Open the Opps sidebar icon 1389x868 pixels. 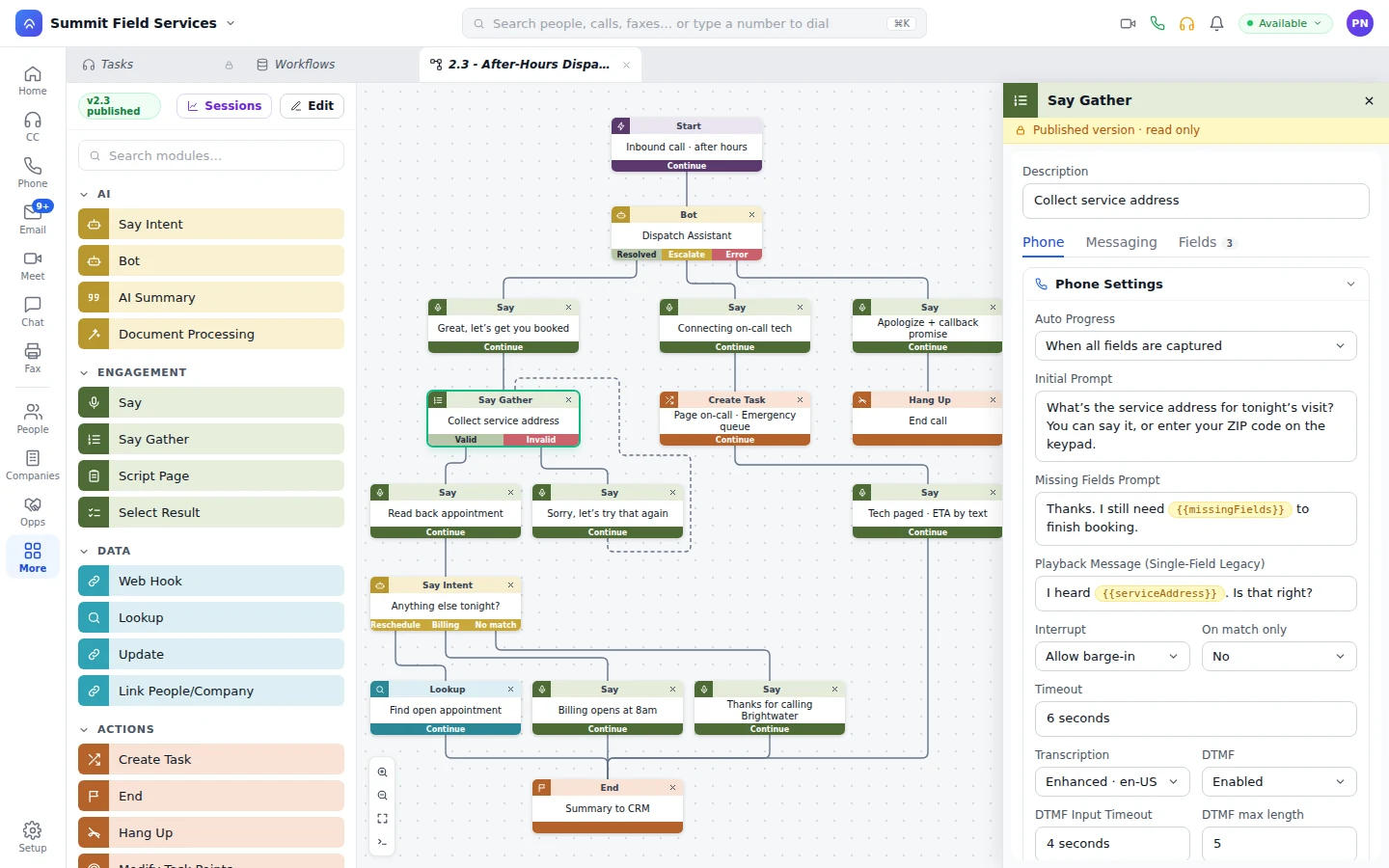point(33,511)
